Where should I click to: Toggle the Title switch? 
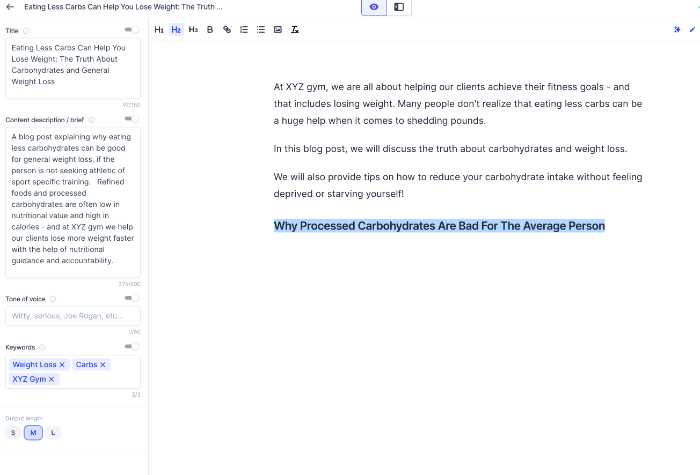(x=131, y=30)
